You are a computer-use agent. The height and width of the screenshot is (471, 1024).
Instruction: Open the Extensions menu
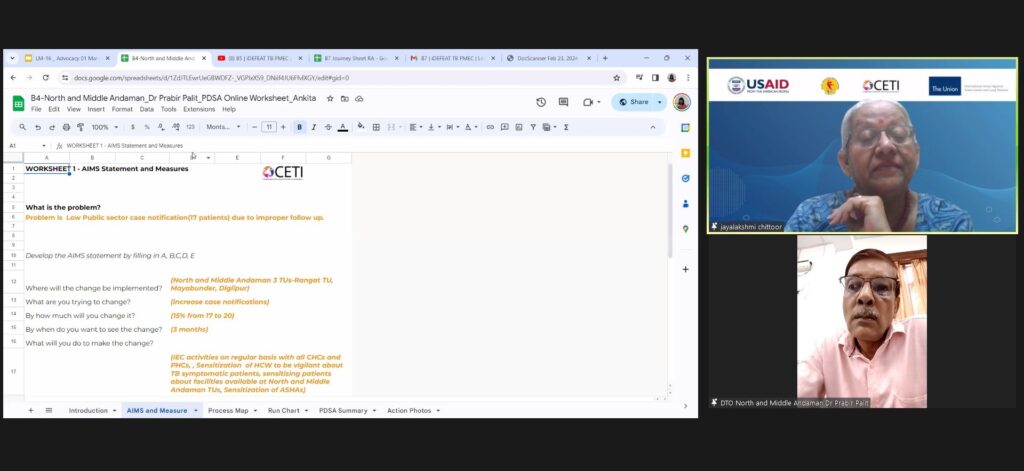point(198,109)
